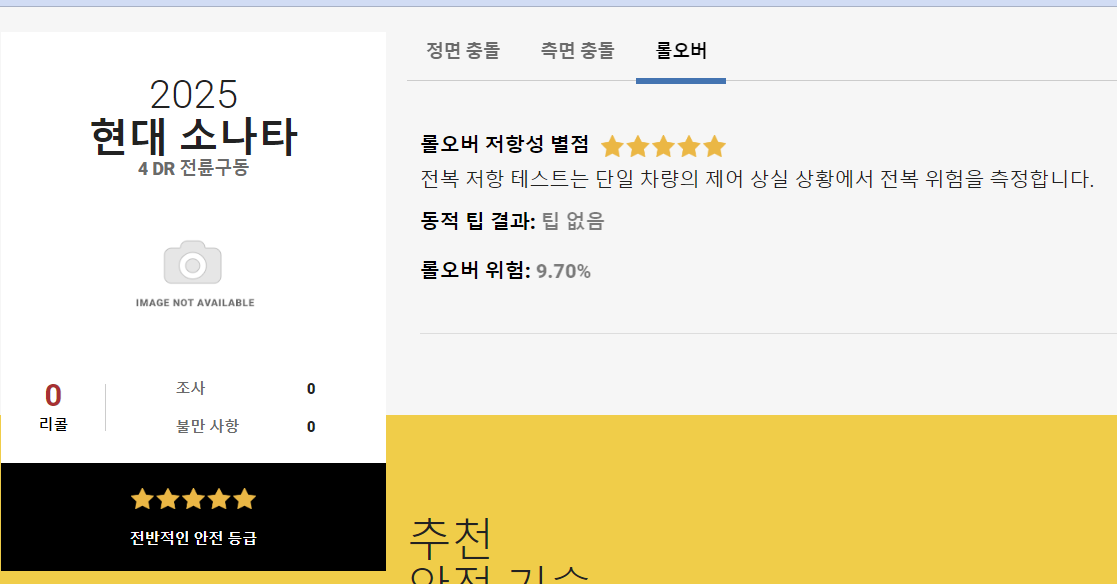Screen dimensions: 1117x584
Task: Click the 0 리콜 count
Action: click(x=53, y=395)
